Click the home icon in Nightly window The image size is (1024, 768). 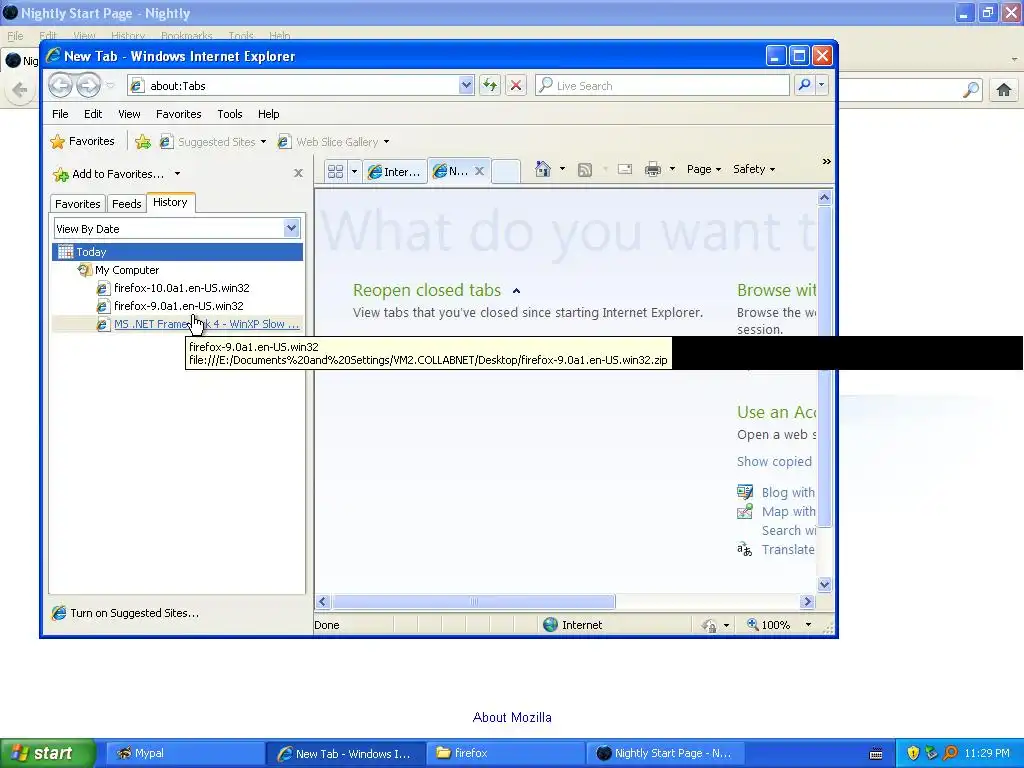1004,89
